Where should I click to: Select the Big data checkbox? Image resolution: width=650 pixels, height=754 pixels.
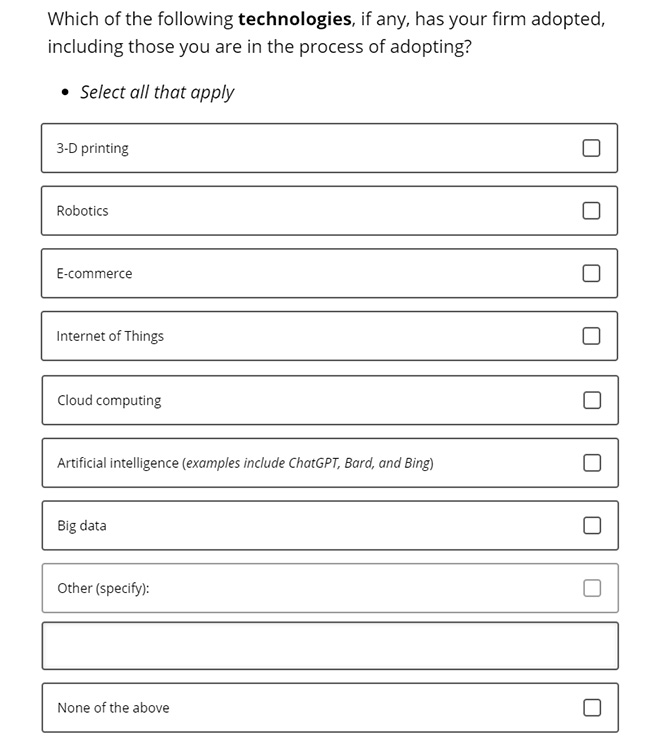pos(592,525)
